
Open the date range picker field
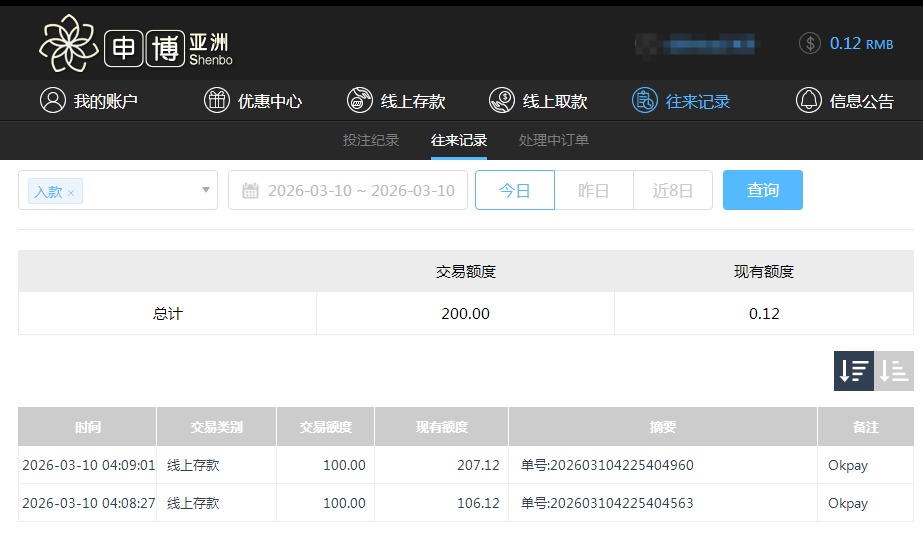click(348, 190)
